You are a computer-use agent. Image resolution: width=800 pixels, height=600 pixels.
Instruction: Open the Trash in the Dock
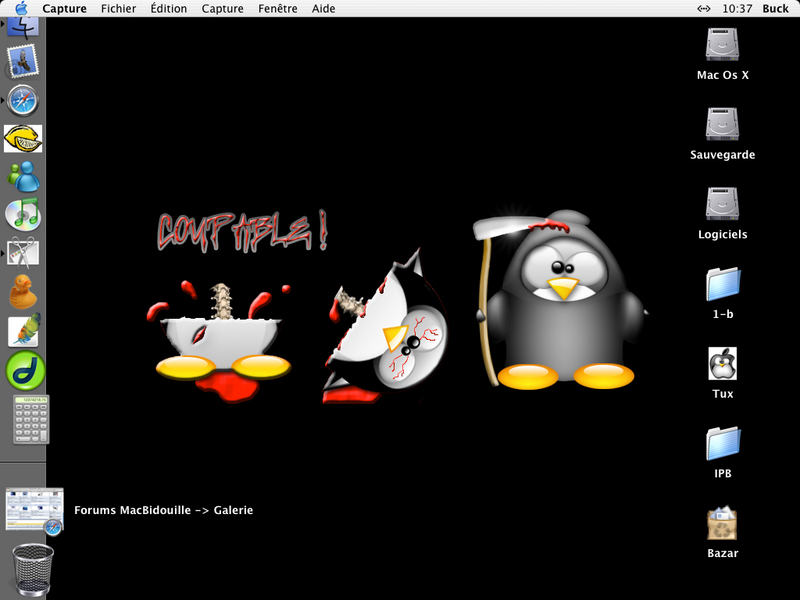pyautogui.click(x=33, y=569)
